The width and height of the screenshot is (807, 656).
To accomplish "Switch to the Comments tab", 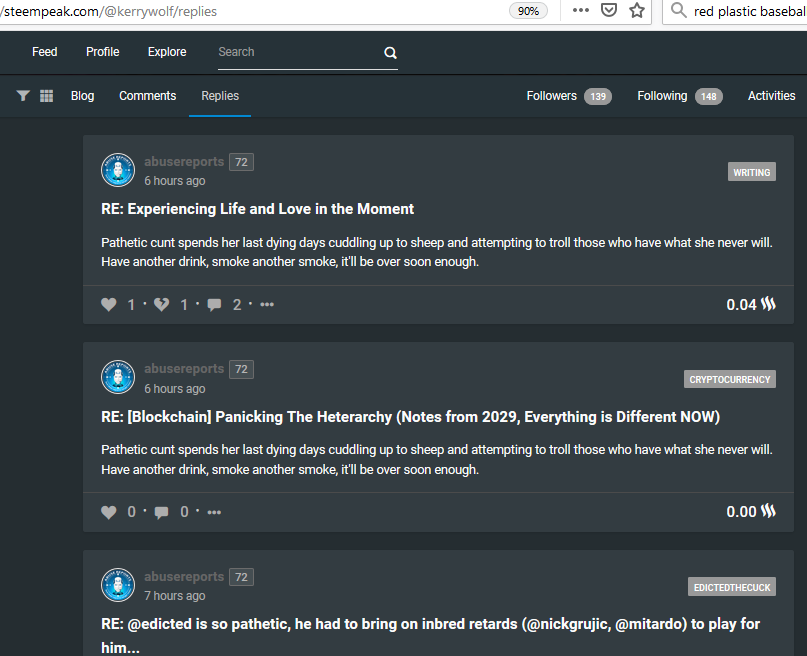I will click(148, 96).
